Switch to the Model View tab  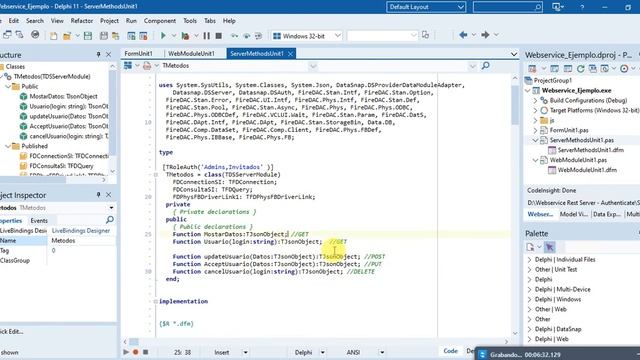coord(573,214)
